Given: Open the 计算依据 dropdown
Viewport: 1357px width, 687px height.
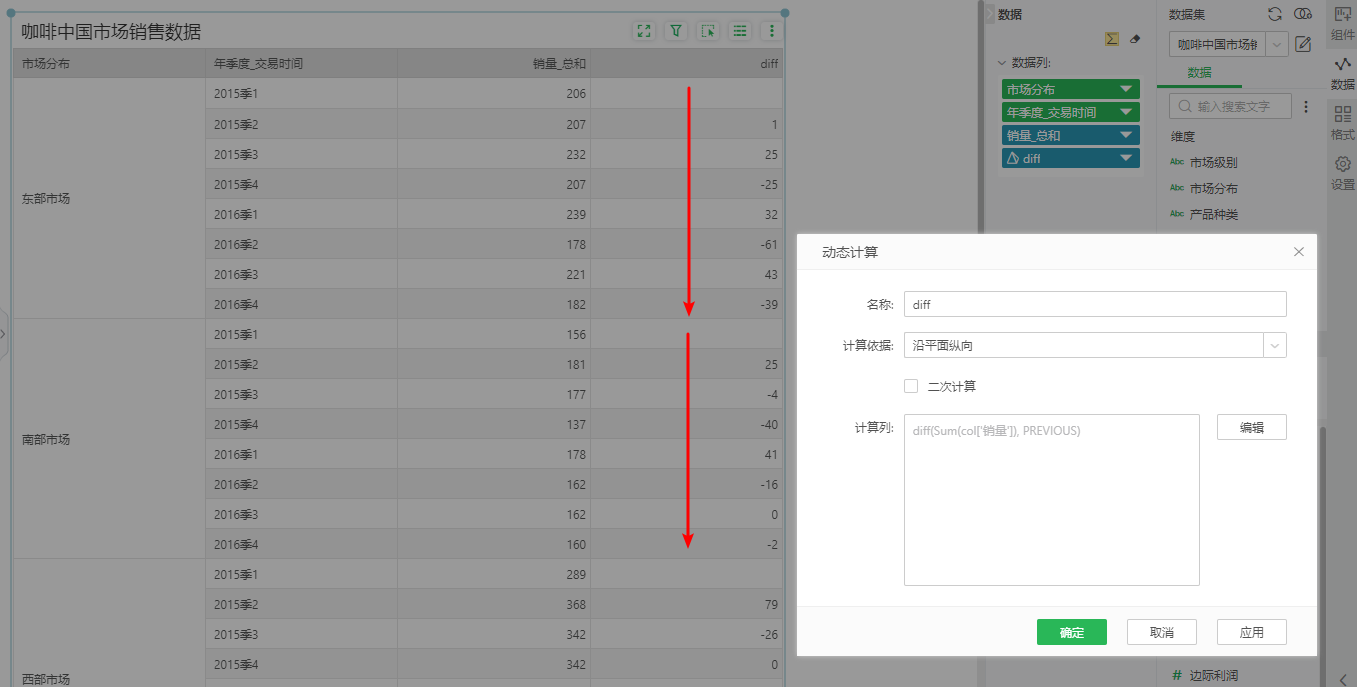Looking at the screenshot, I should pos(1274,345).
